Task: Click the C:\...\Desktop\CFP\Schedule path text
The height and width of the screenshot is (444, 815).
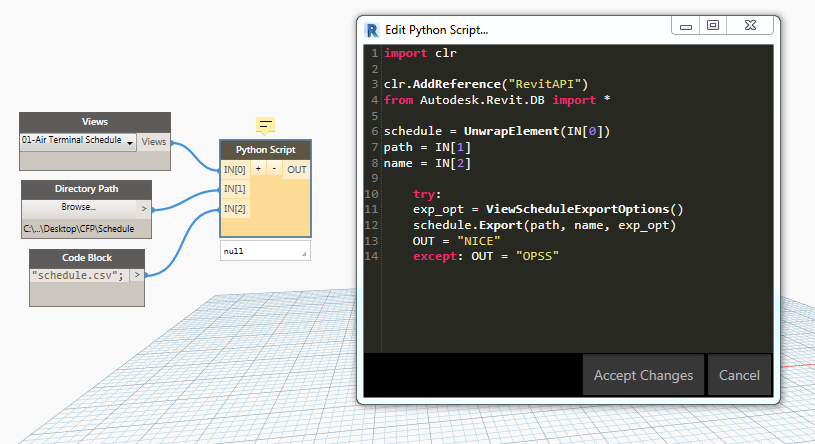Action: pos(78,229)
